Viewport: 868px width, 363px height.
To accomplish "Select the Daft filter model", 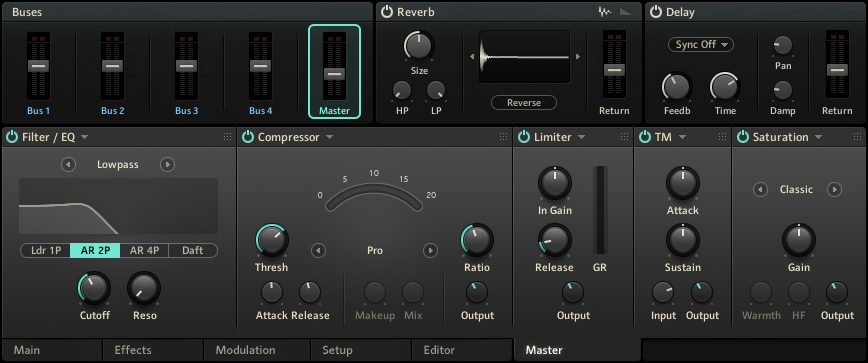I will [x=193, y=251].
